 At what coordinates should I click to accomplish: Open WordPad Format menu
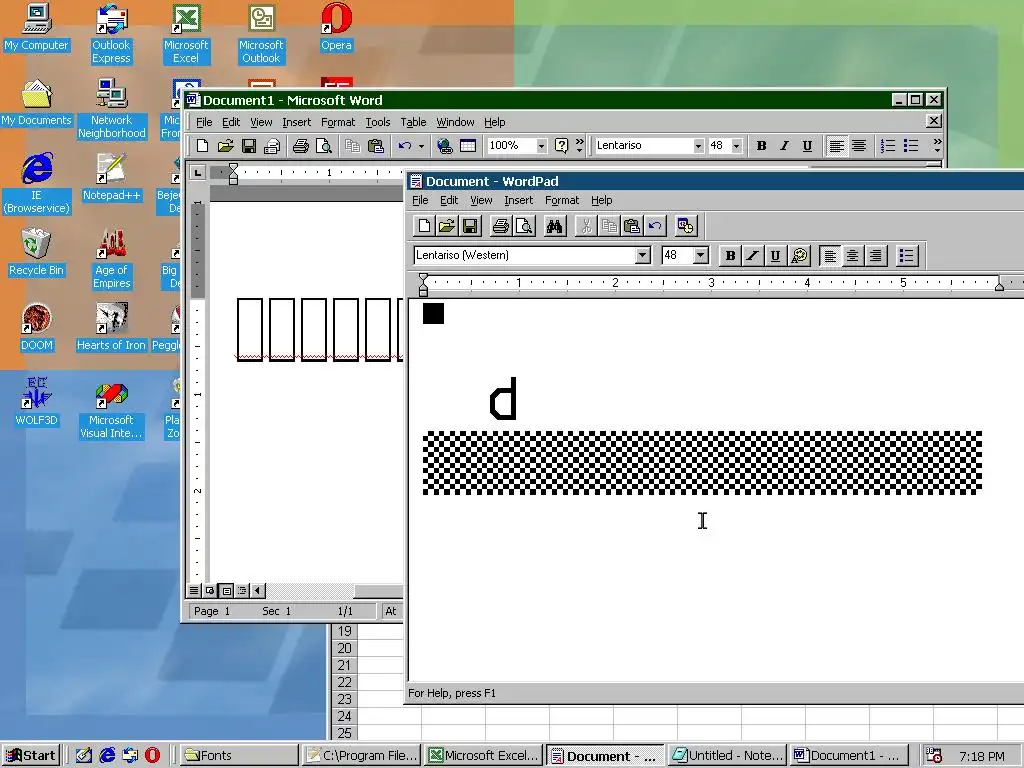coord(562,200)
